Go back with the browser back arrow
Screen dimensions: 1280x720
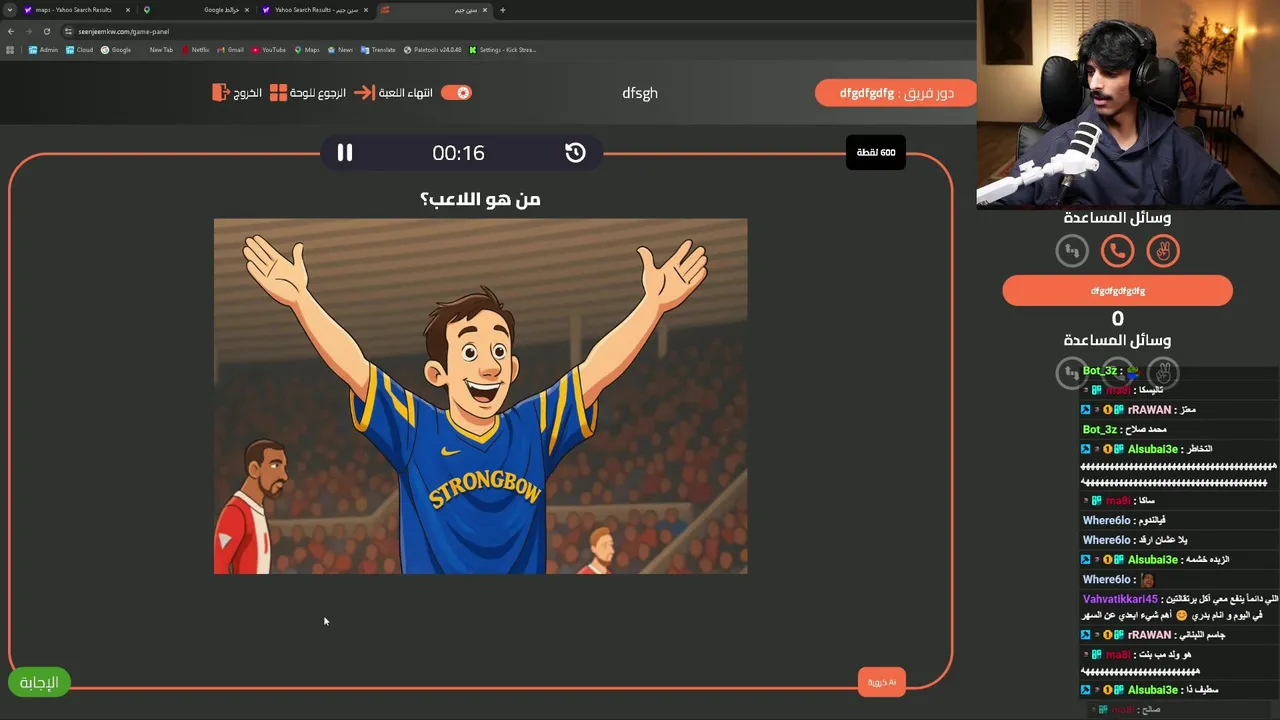tap(10, 31)
